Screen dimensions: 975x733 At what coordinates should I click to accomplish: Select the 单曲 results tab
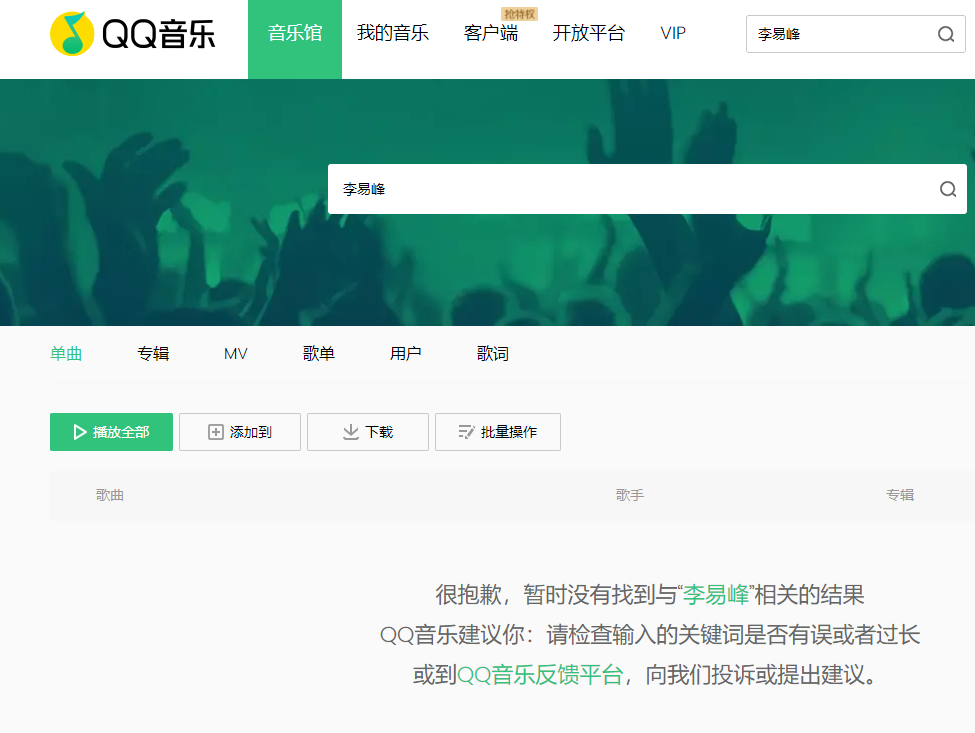(x=66, y=354)
